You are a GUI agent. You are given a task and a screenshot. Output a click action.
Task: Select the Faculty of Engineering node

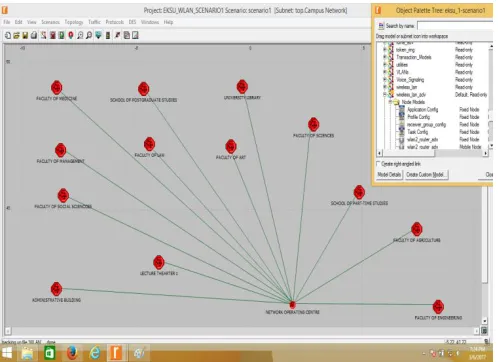pyautogui.click(x=438, y=307)
